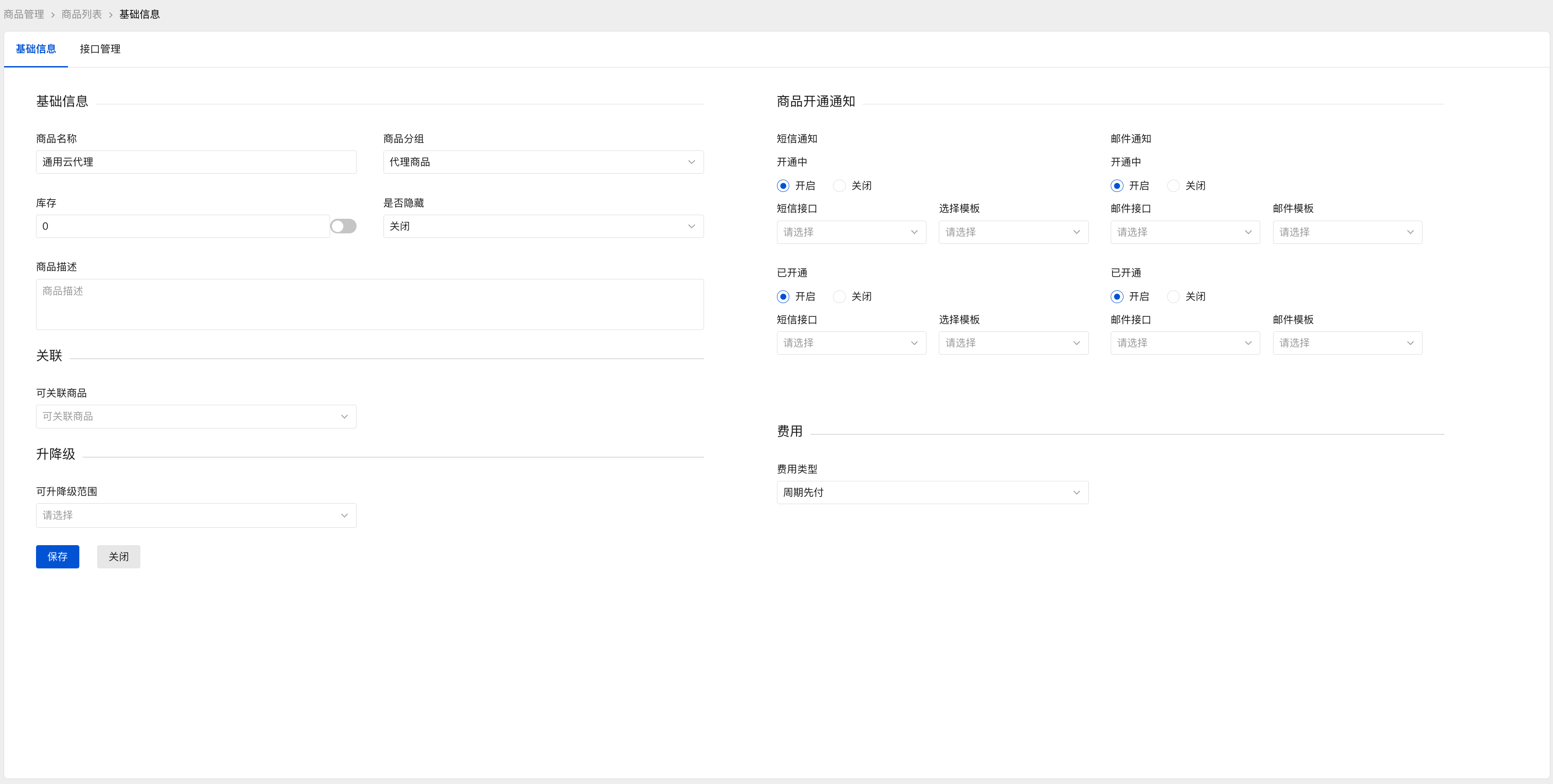Viewport: 1553px width, 784px height.
Task: Click the 保存 button
Action: click(57, 557)
